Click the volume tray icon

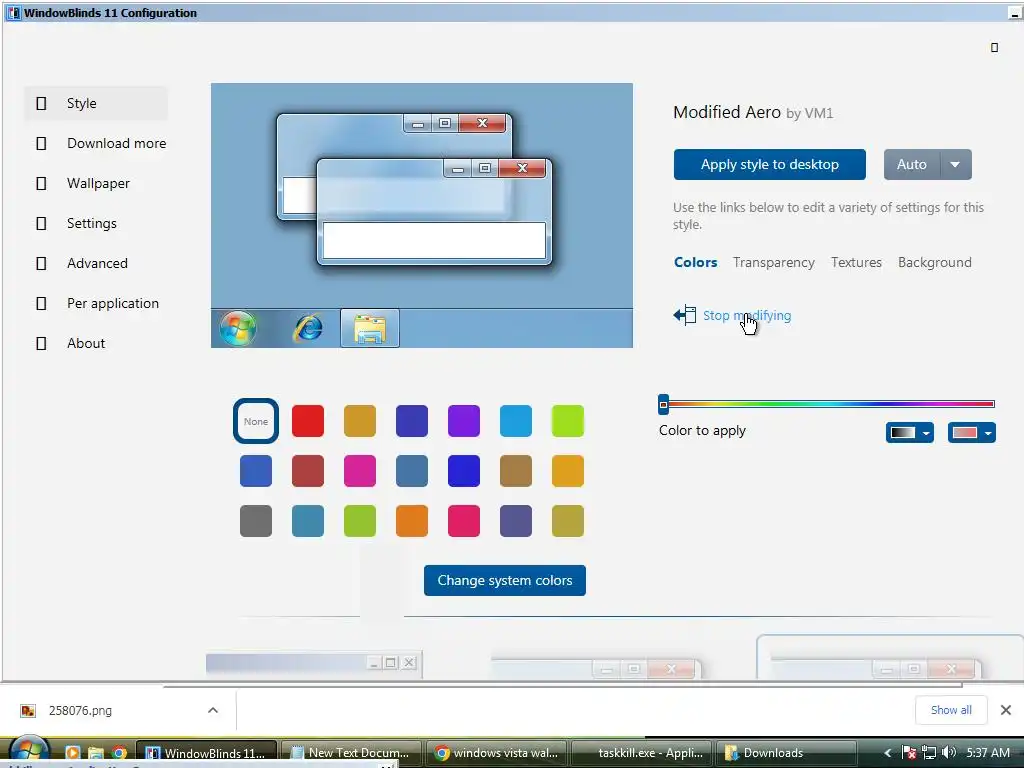pos(949,753)
